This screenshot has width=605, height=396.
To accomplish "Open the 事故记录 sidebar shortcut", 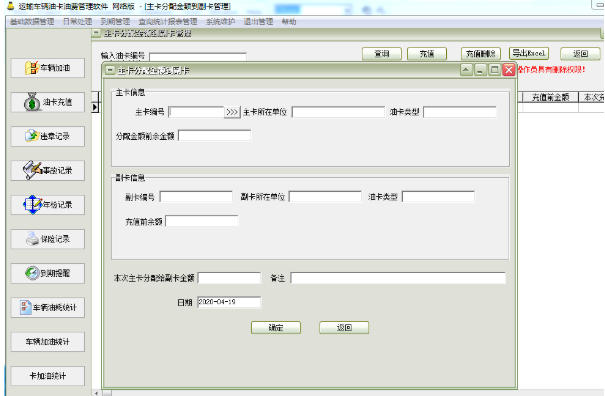I will click(48, 171).
